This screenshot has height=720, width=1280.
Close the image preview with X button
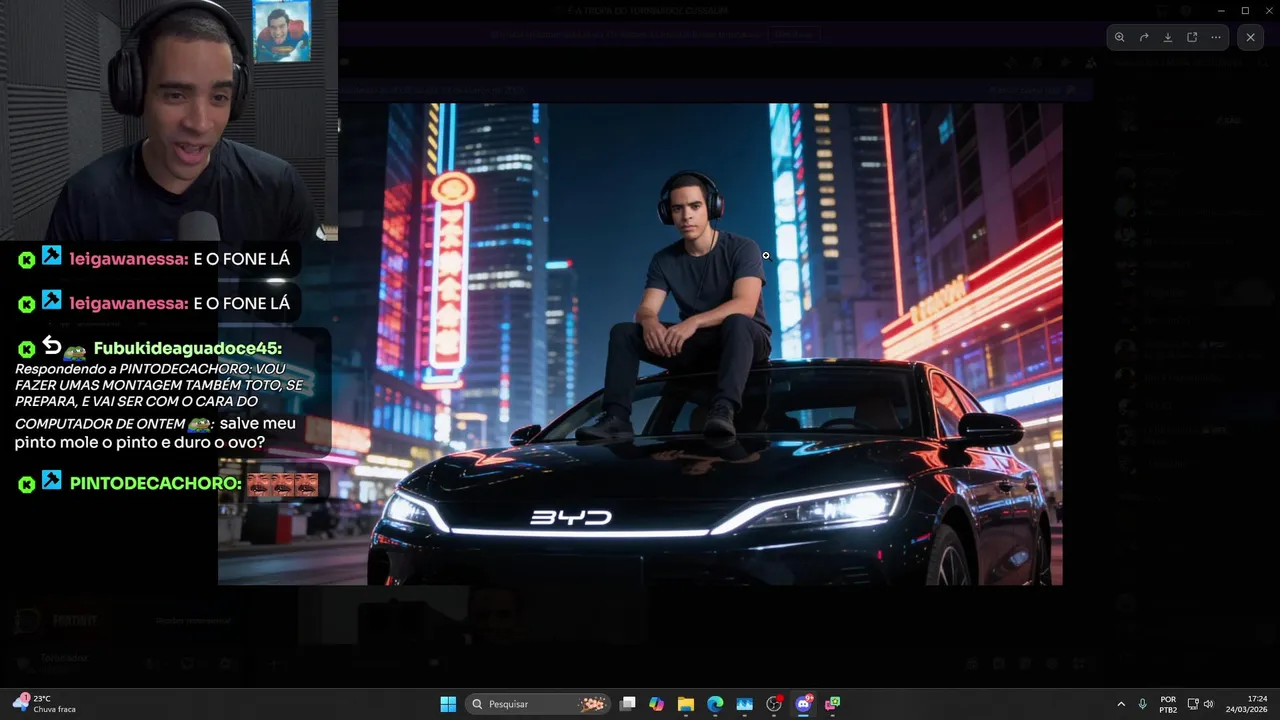[1250, 37]
